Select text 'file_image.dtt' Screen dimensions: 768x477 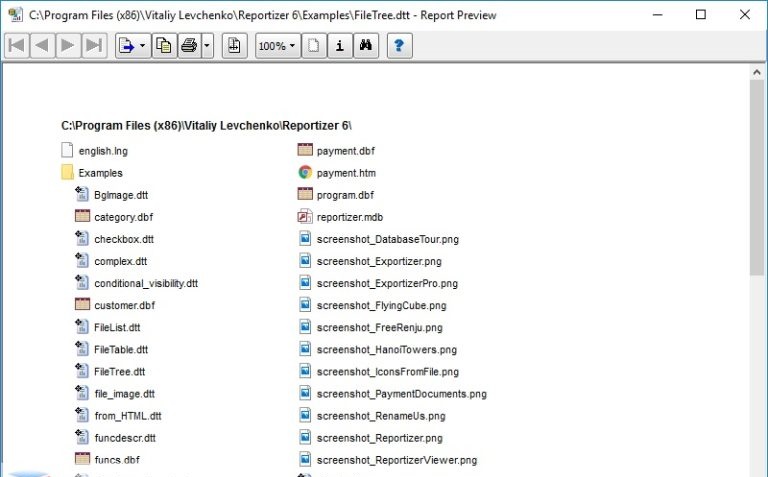coord(124,394)
